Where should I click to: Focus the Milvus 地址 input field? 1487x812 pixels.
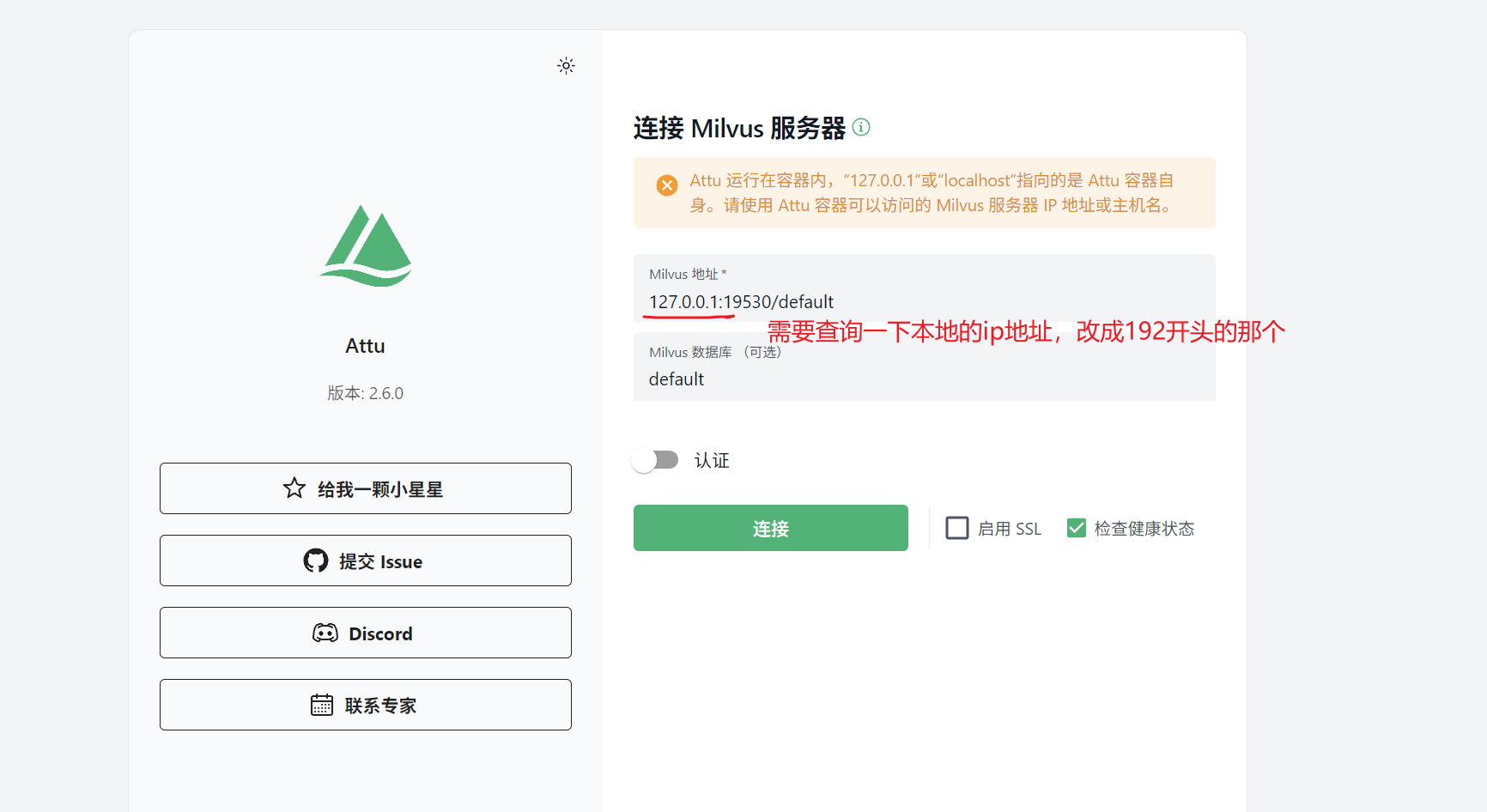coord(925,288)
